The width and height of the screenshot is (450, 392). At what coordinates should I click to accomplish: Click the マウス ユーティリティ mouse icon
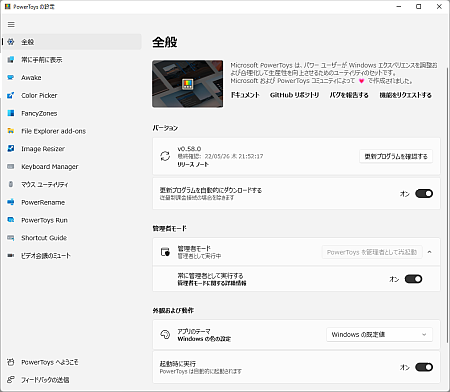11,184
